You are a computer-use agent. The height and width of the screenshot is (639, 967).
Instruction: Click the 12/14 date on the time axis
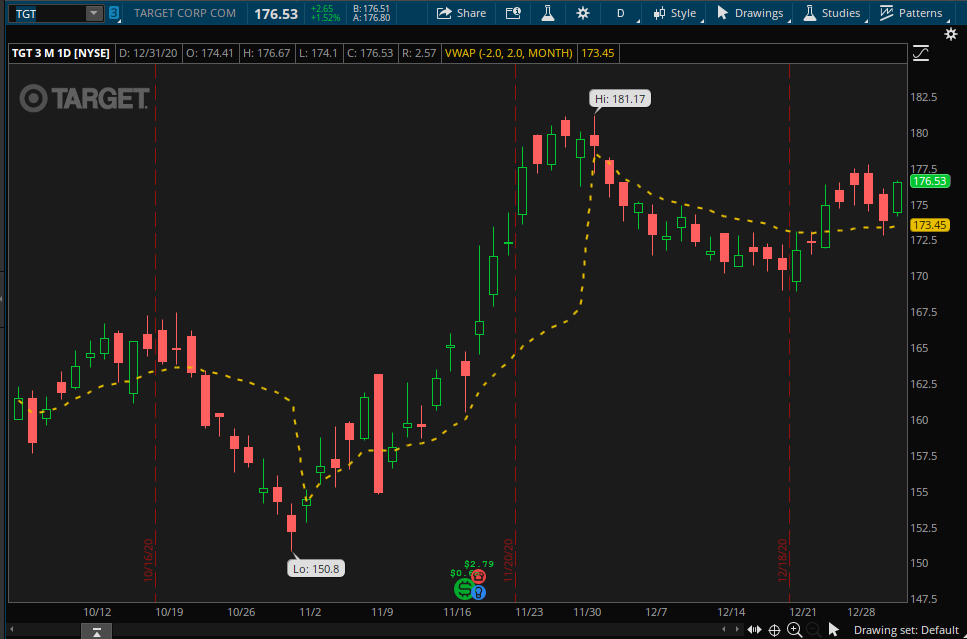730,612
